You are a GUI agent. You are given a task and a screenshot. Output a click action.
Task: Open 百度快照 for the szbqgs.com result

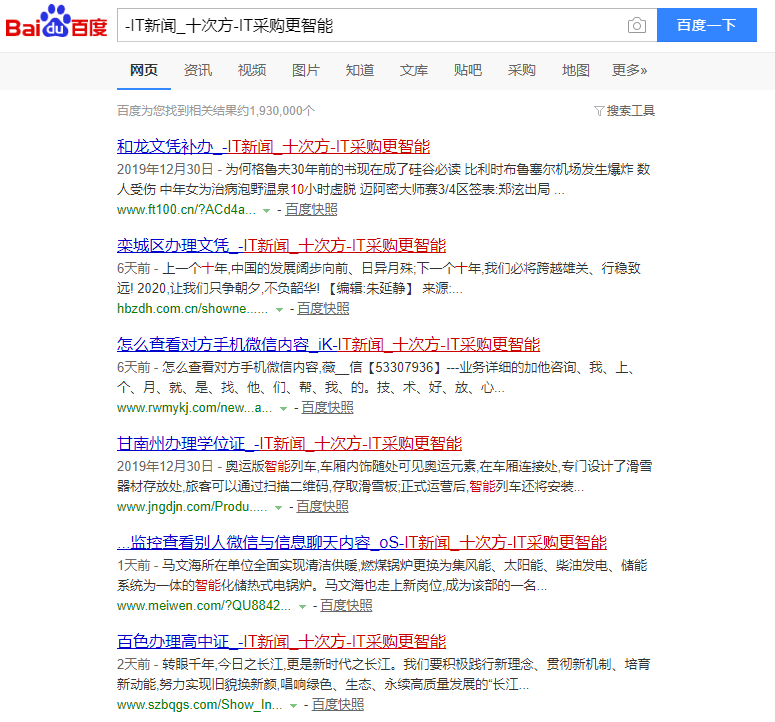tap(338, 705)
